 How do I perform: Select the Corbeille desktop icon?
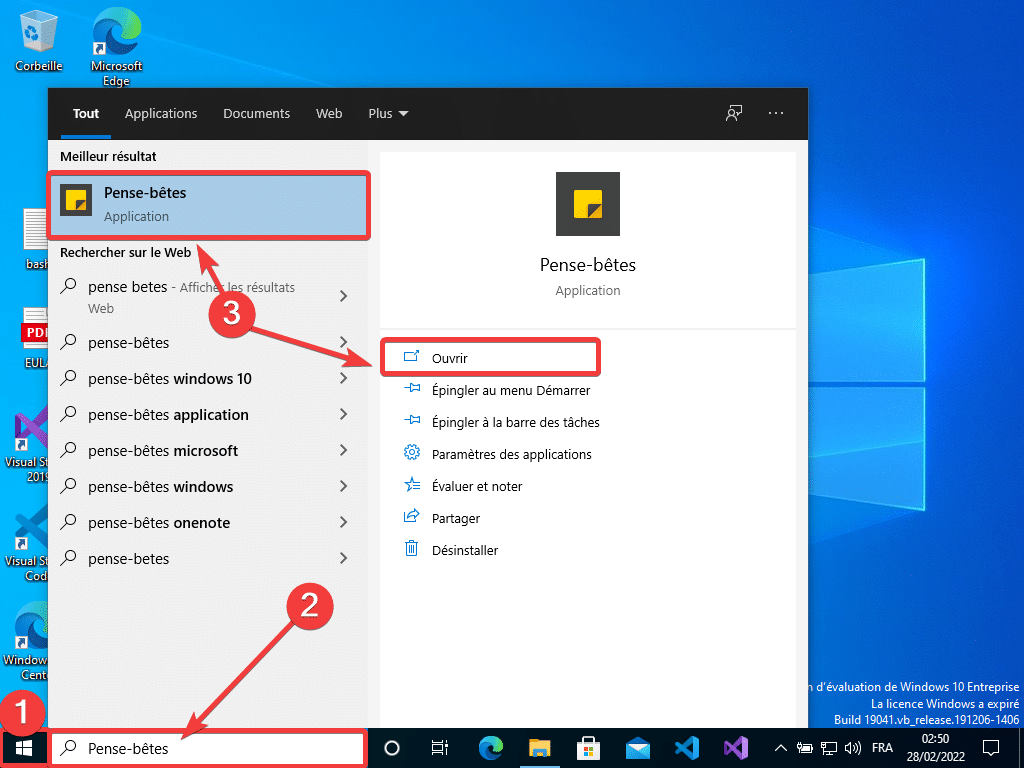point(39,40)
